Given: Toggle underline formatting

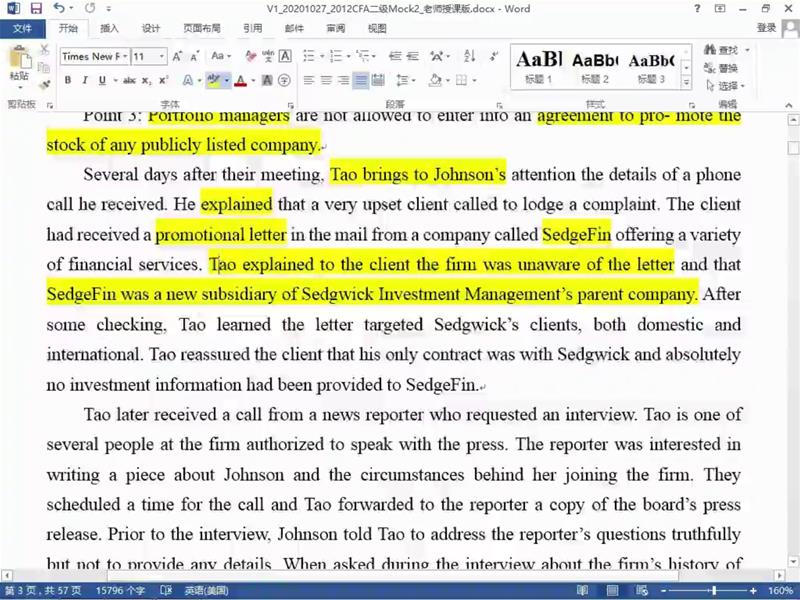Looking at the screenshot, I should (x=102, y=80).
